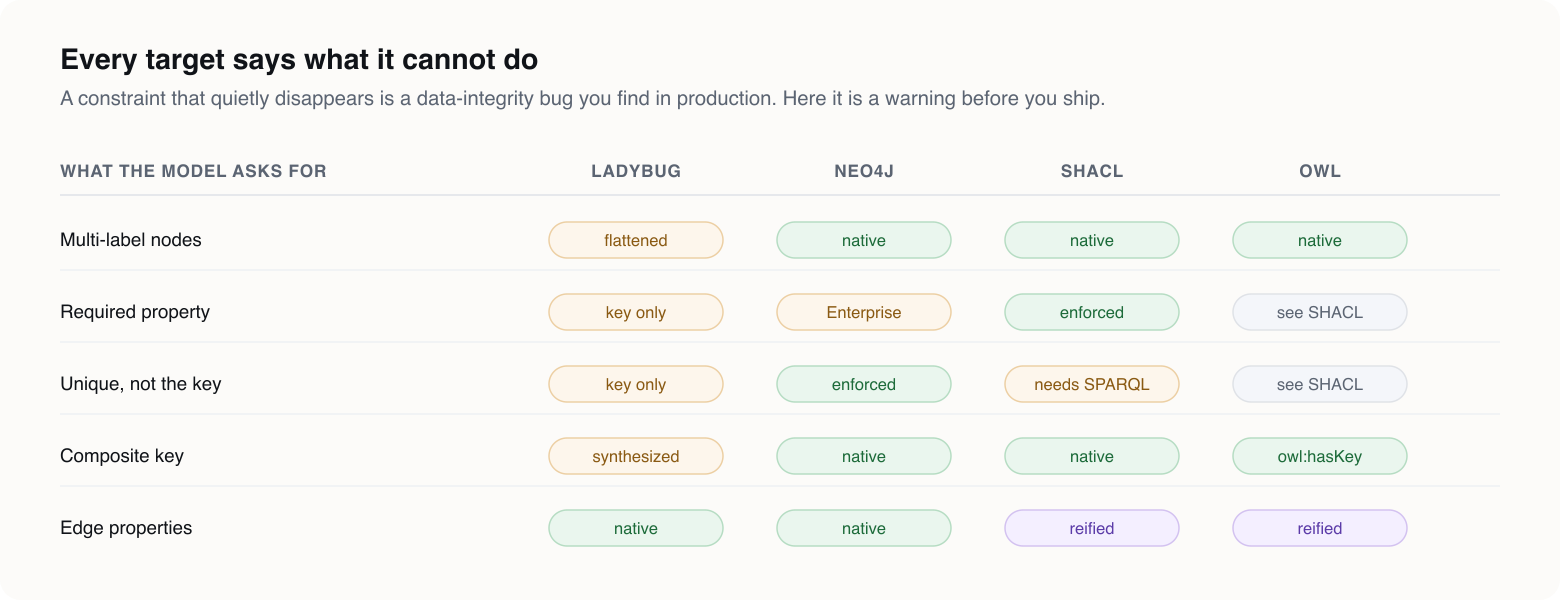Click the subtitle sentence about data-integrity bug
Screen dimensions: 1560x600
(x=582, y=99)
